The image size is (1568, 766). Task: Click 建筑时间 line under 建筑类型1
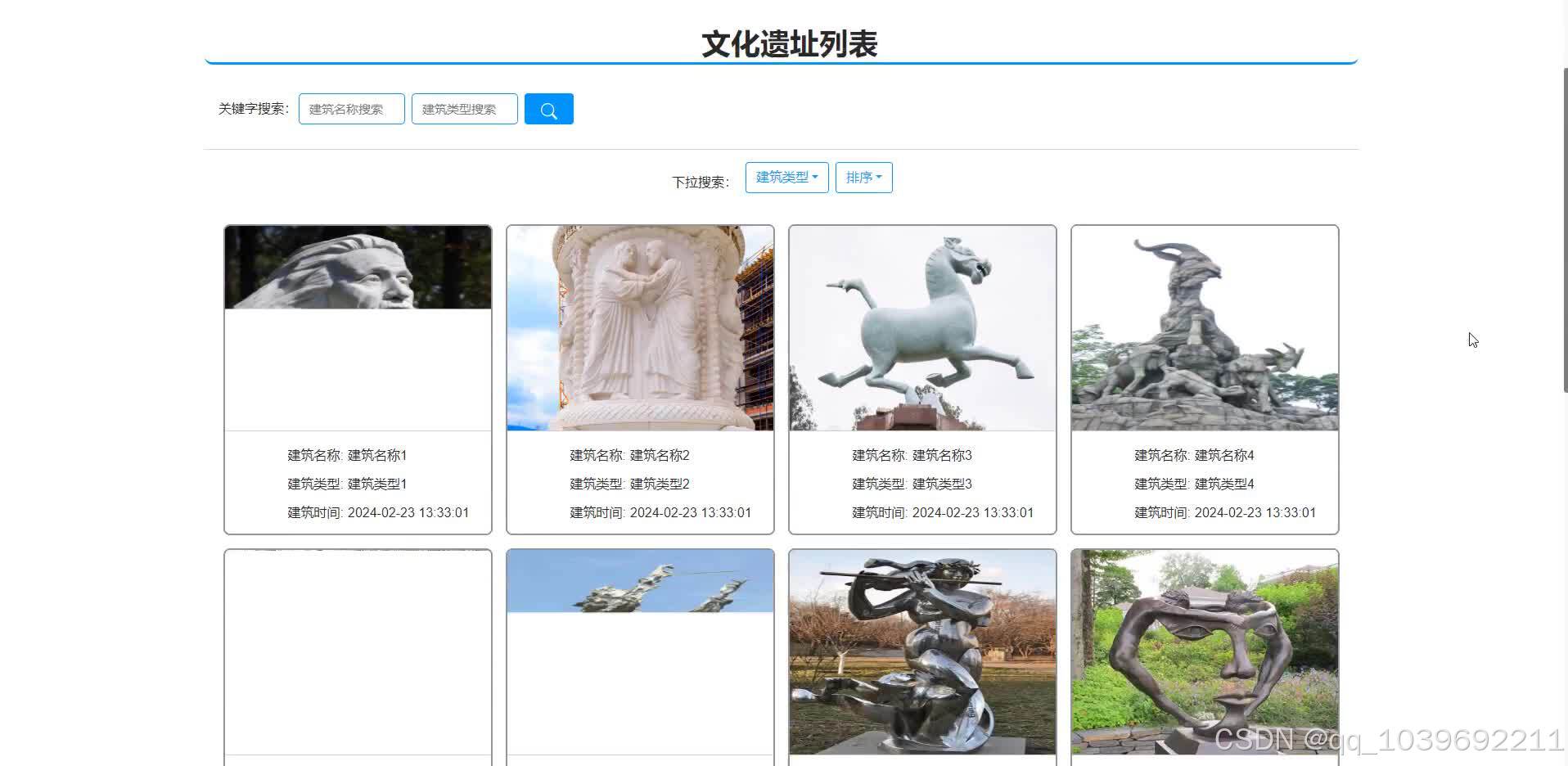click(378, 512)
